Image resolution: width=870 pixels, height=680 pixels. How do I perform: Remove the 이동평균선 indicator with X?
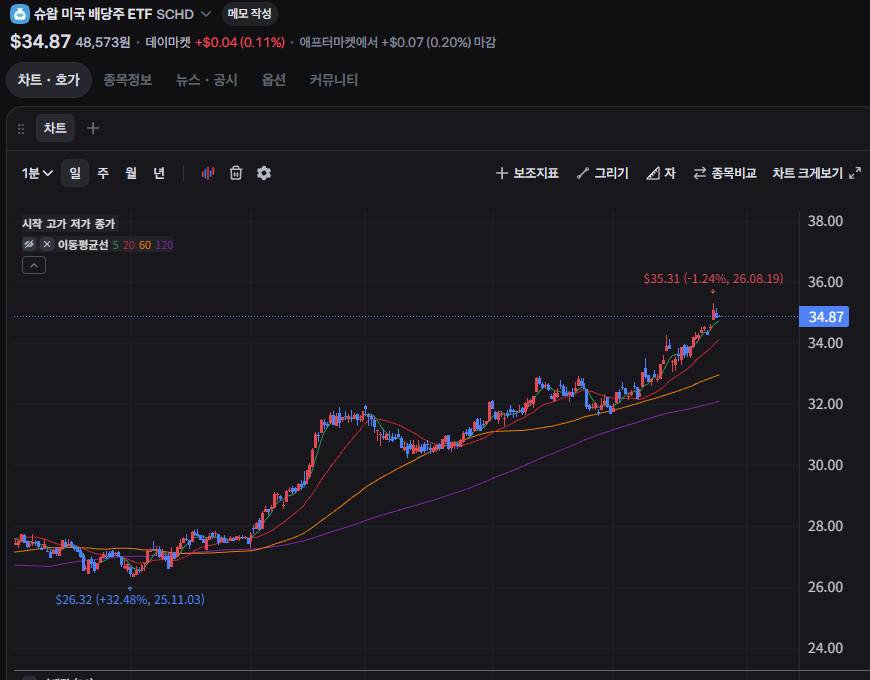coord(47,244)
